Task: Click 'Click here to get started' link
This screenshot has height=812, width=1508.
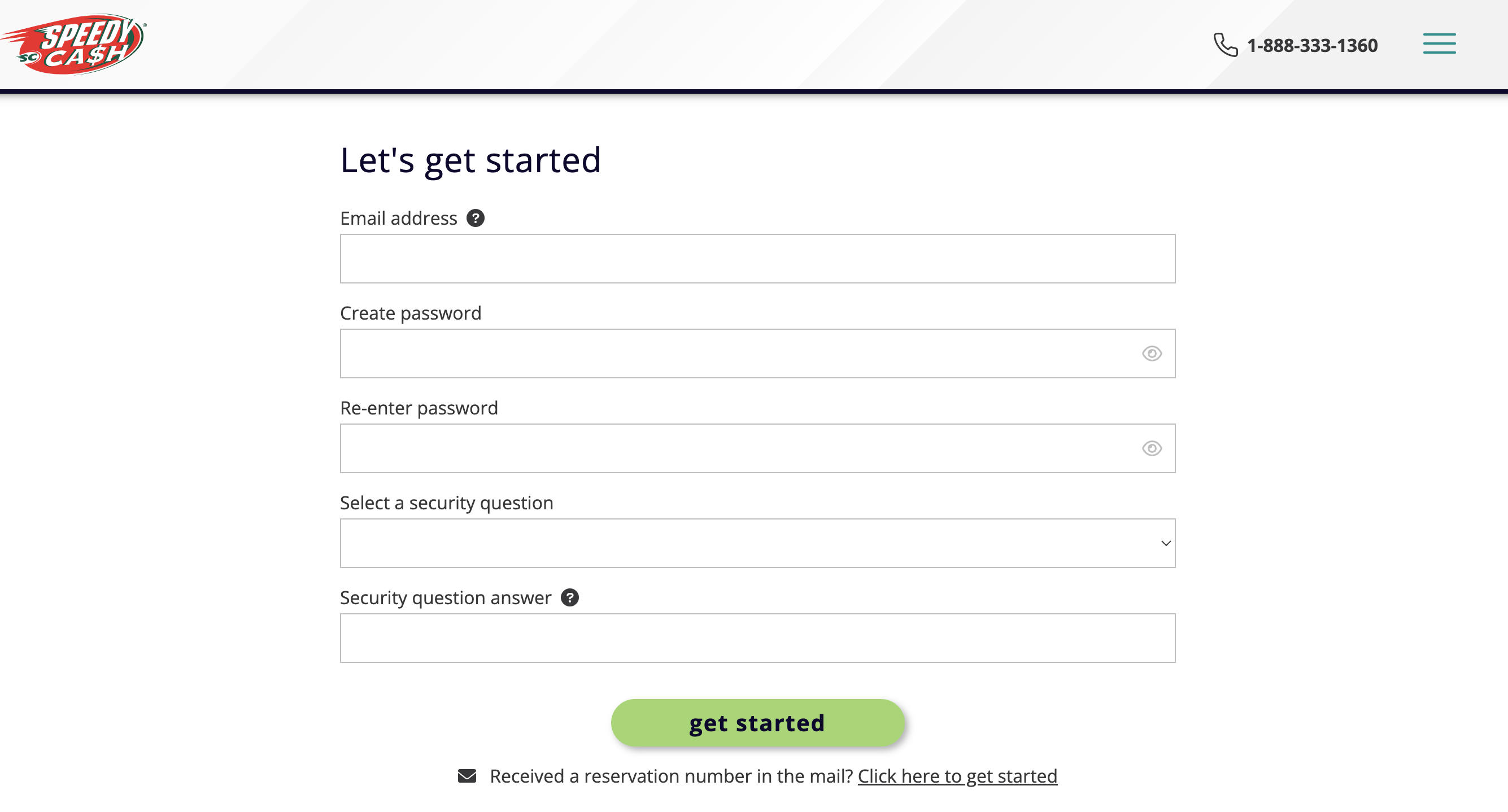Action: [956, 776]
